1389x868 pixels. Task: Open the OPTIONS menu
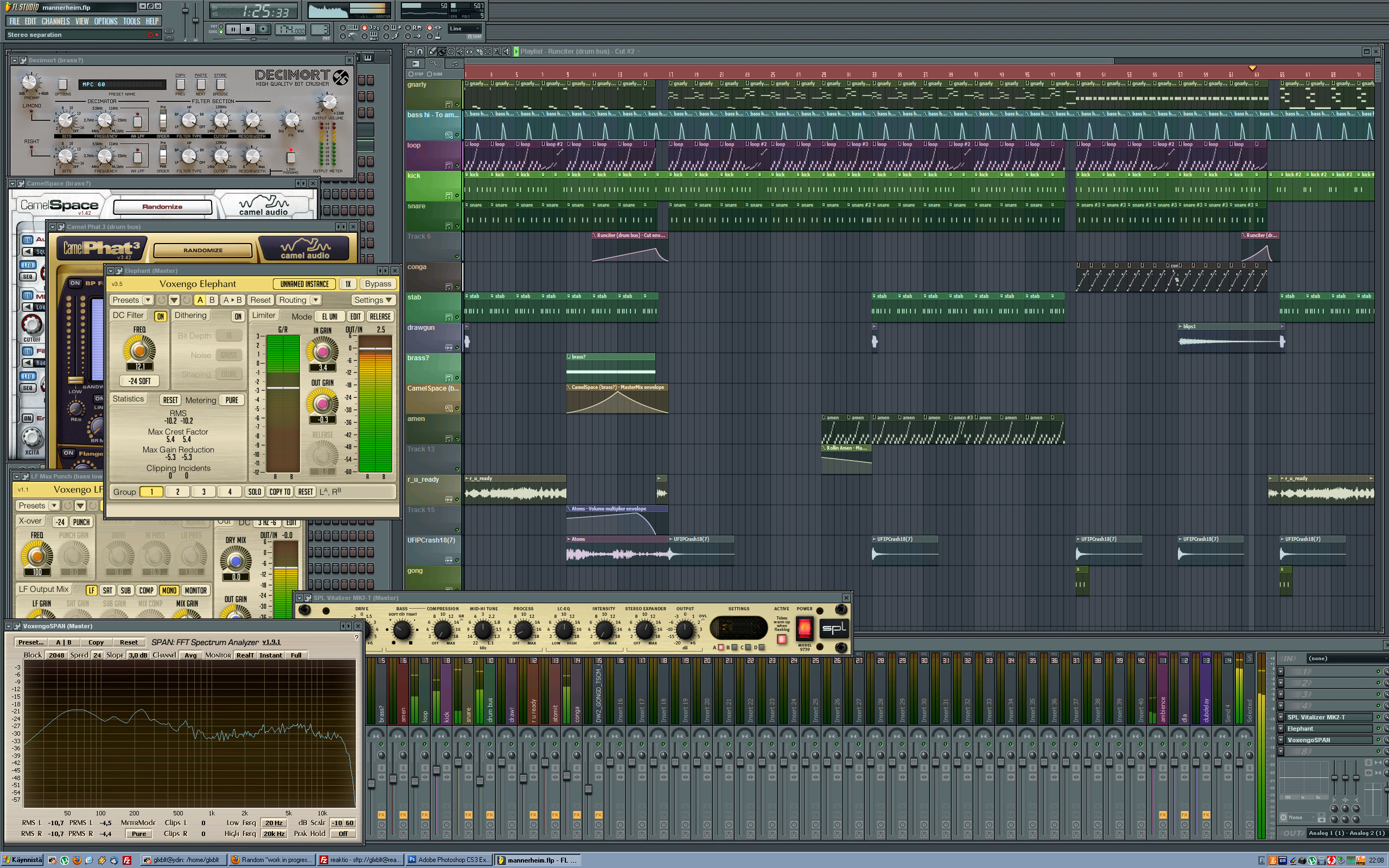point(106,21)
